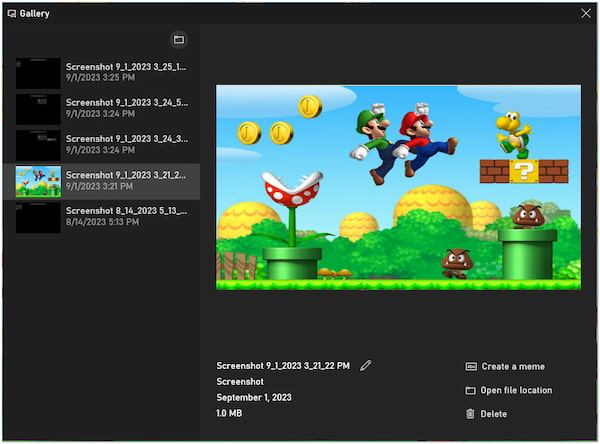The image size is (600, 444).
Task: Click the pencil rename icon beside the screenshot name
Action: point(366,366)
